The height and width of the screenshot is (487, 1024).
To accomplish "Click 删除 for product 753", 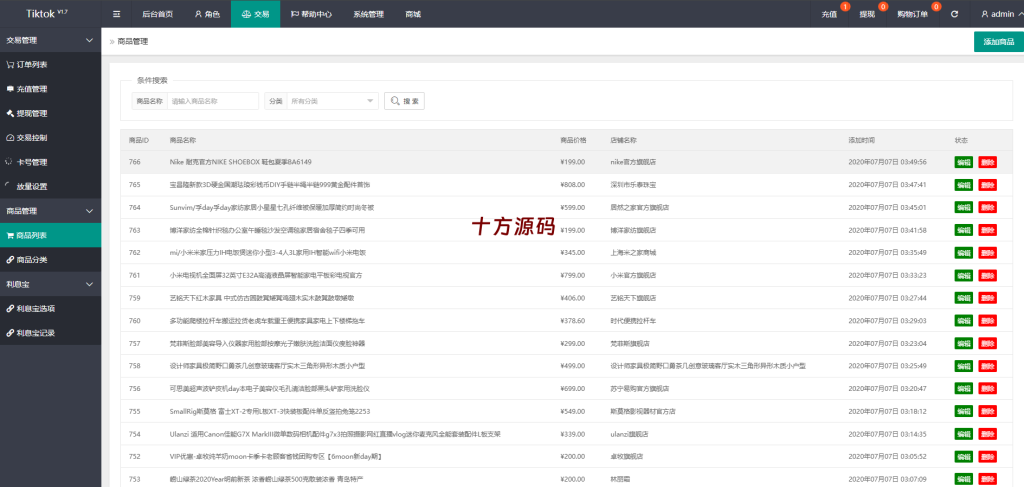I will point(987,479).
